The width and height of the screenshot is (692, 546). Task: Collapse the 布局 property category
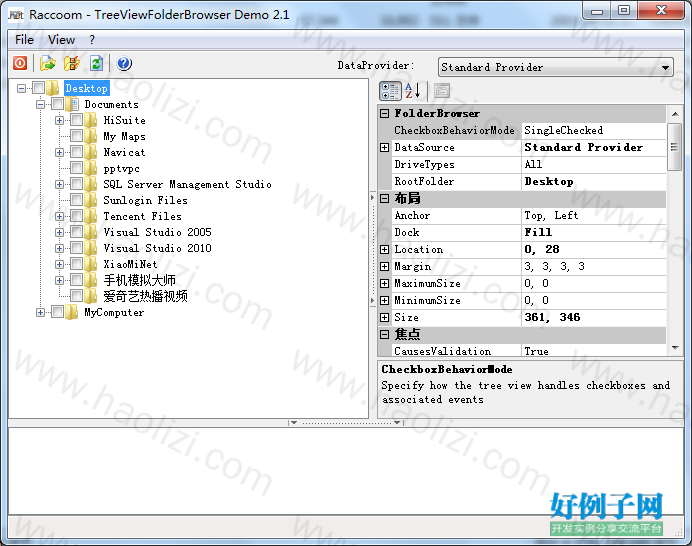384,199
